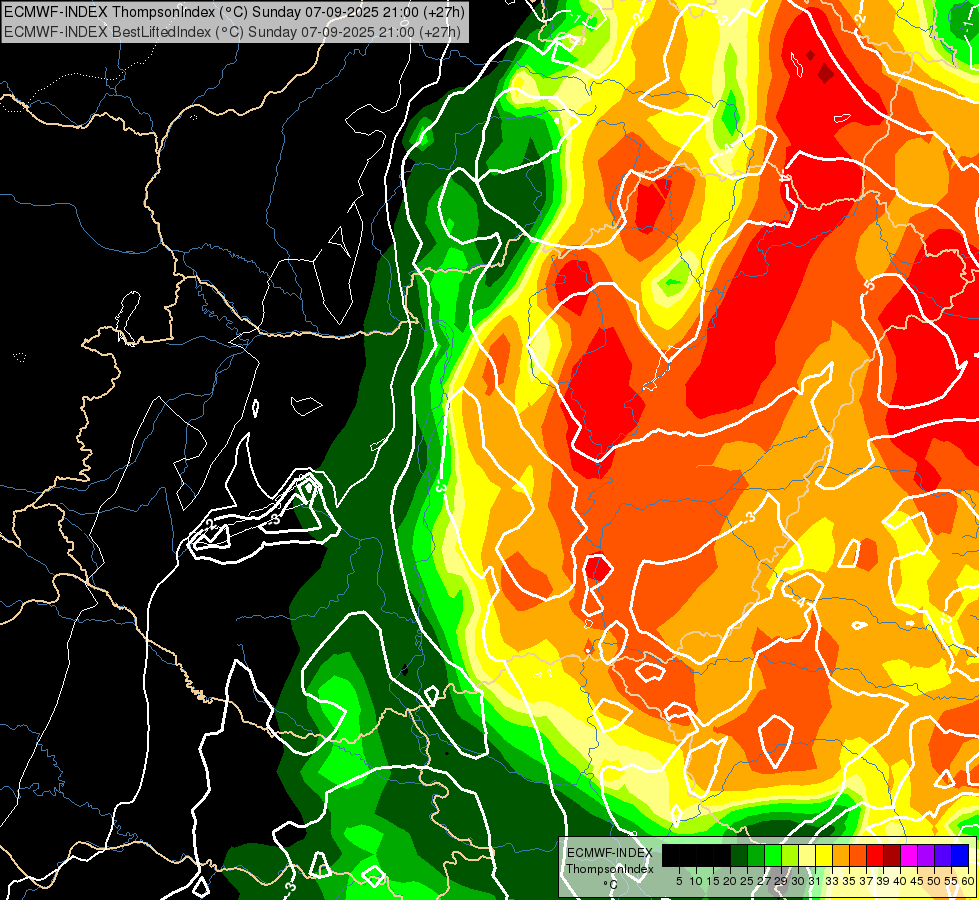Click the bright red legend swatch for 37-39
Screen dimensions: 979x900
tap(875, 855)
